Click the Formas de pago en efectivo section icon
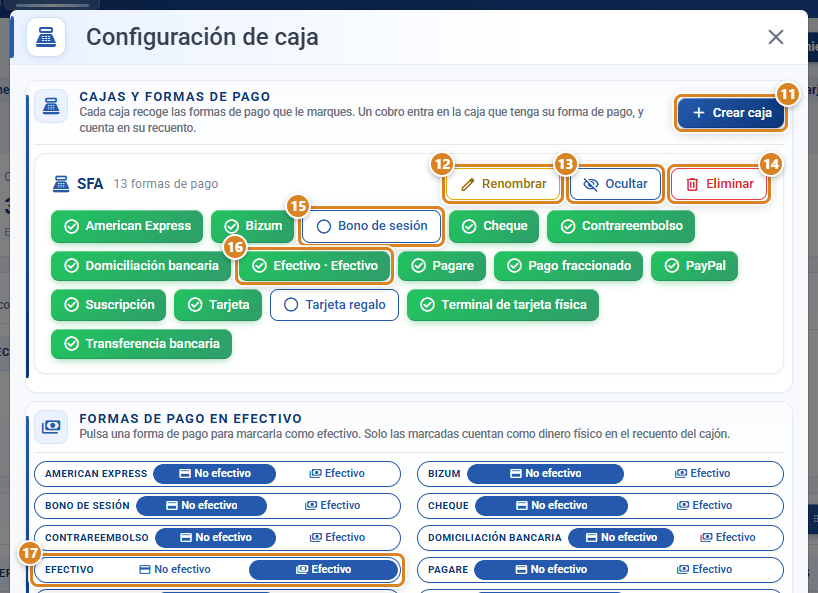The height and width of the screenshot is (593, 818). click(x=51, y=427)
